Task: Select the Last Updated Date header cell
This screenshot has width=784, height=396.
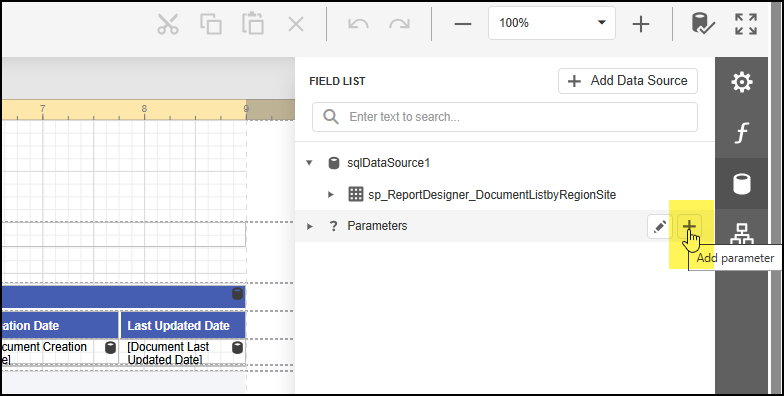Action: tap(183, 326)
